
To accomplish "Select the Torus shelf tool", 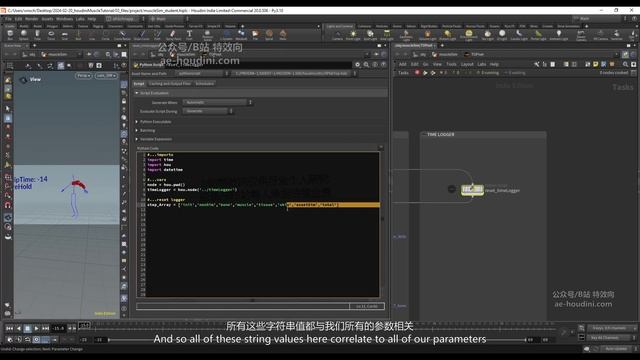I will click(x=51, y=35).
